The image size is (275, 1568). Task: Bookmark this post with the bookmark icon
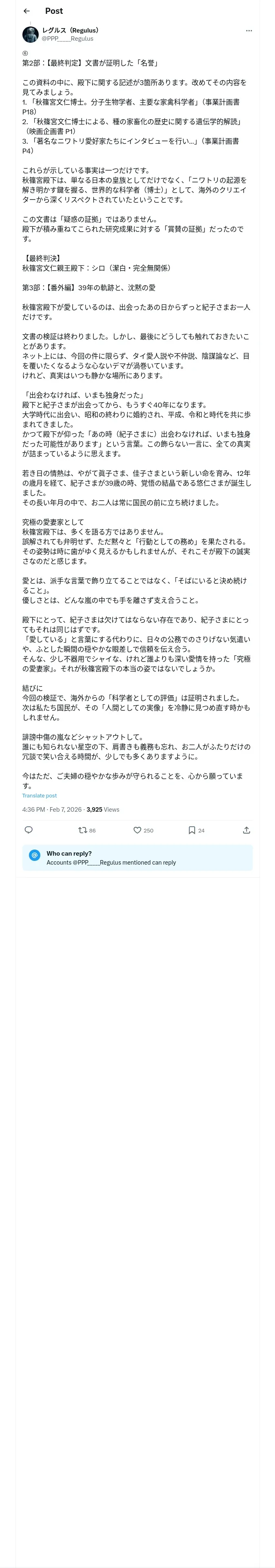pyautogui.click(x=191, y=830)
